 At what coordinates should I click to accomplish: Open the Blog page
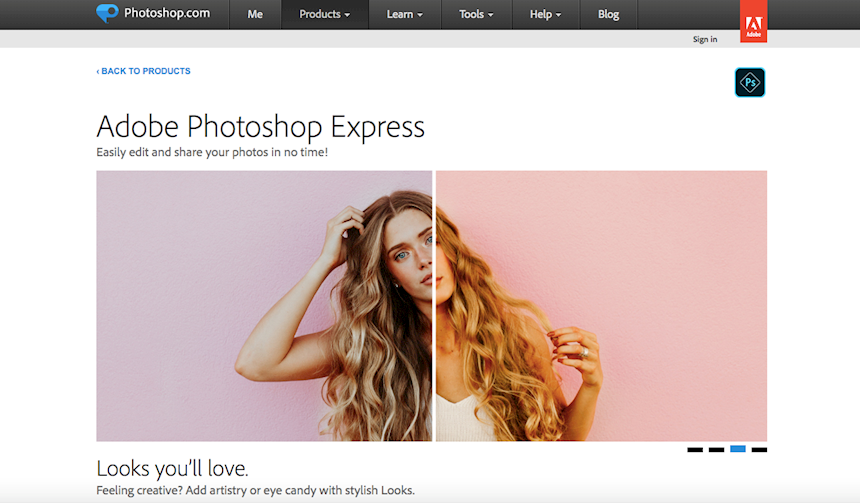coord(608,14)
